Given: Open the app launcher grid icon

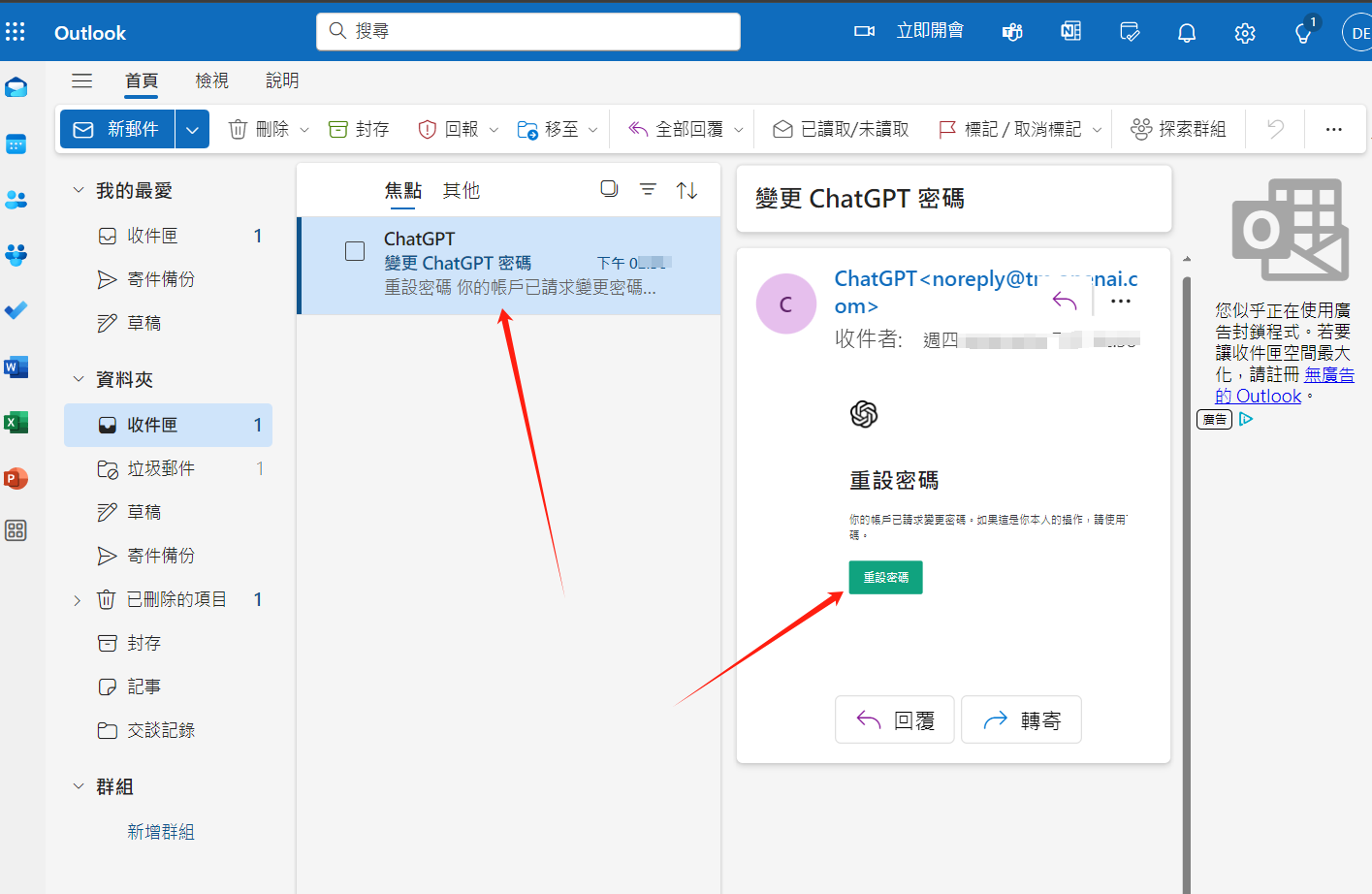Looking at the screenshot, I should click(16, 32).
